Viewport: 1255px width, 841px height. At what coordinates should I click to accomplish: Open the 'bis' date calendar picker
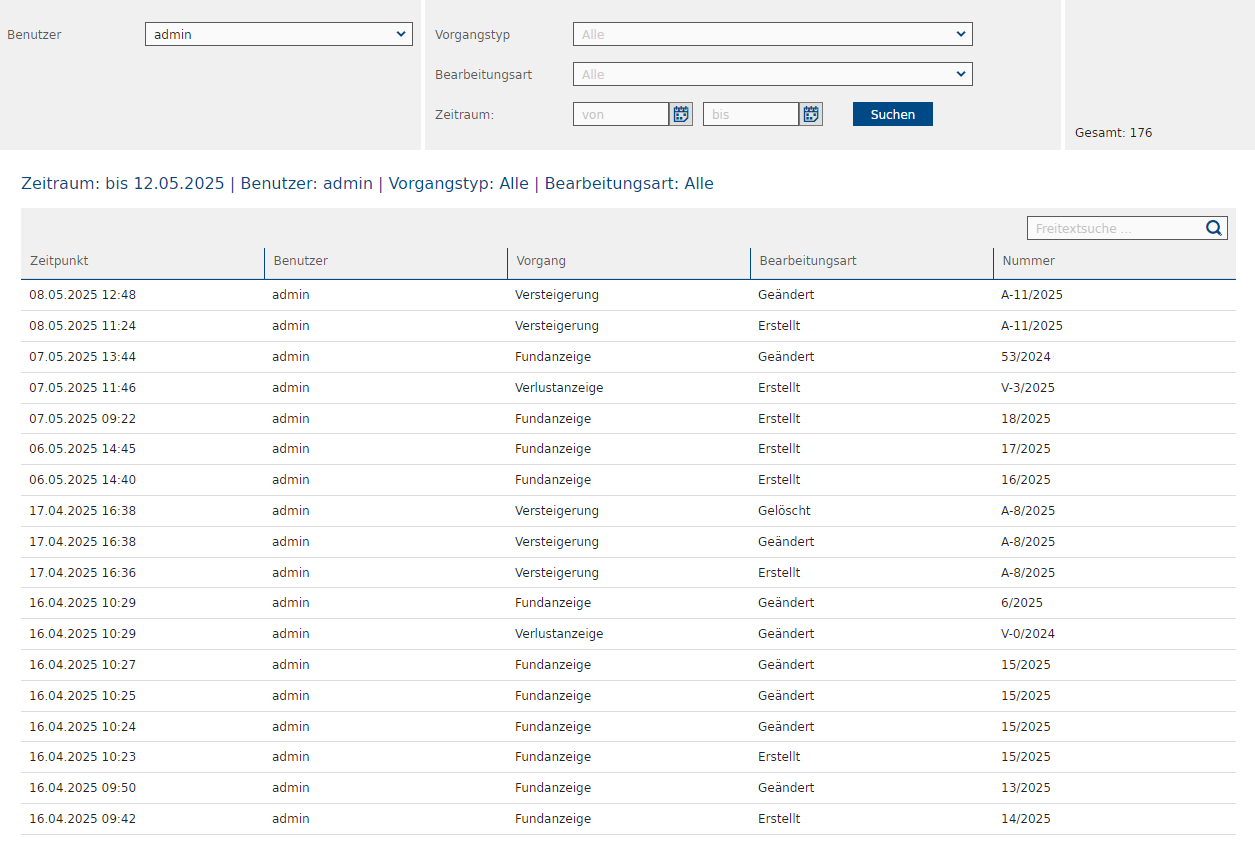pyautogui.click(x=811, y=114)
